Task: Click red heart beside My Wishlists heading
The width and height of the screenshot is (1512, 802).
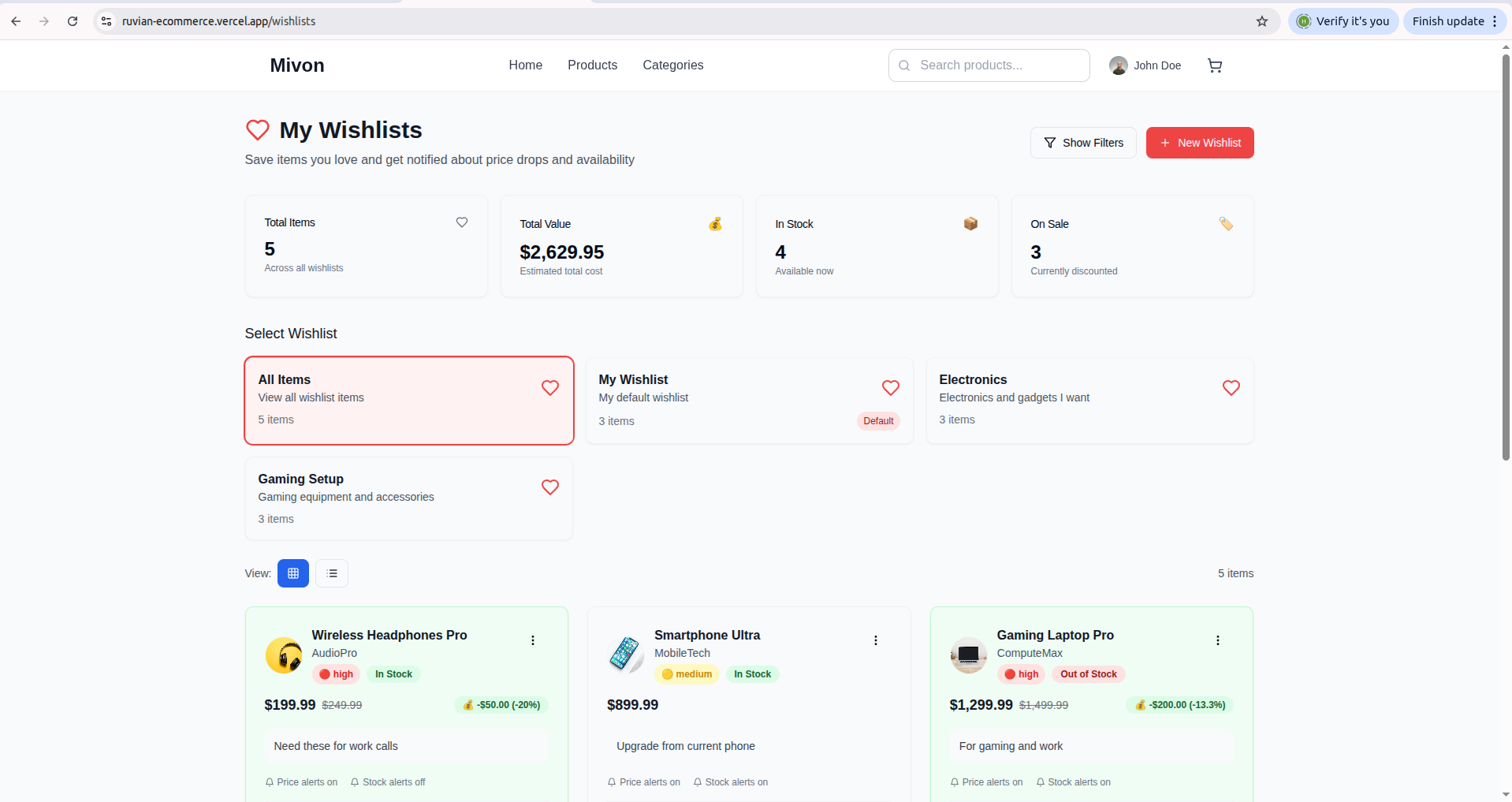Action: coord(258,129)
